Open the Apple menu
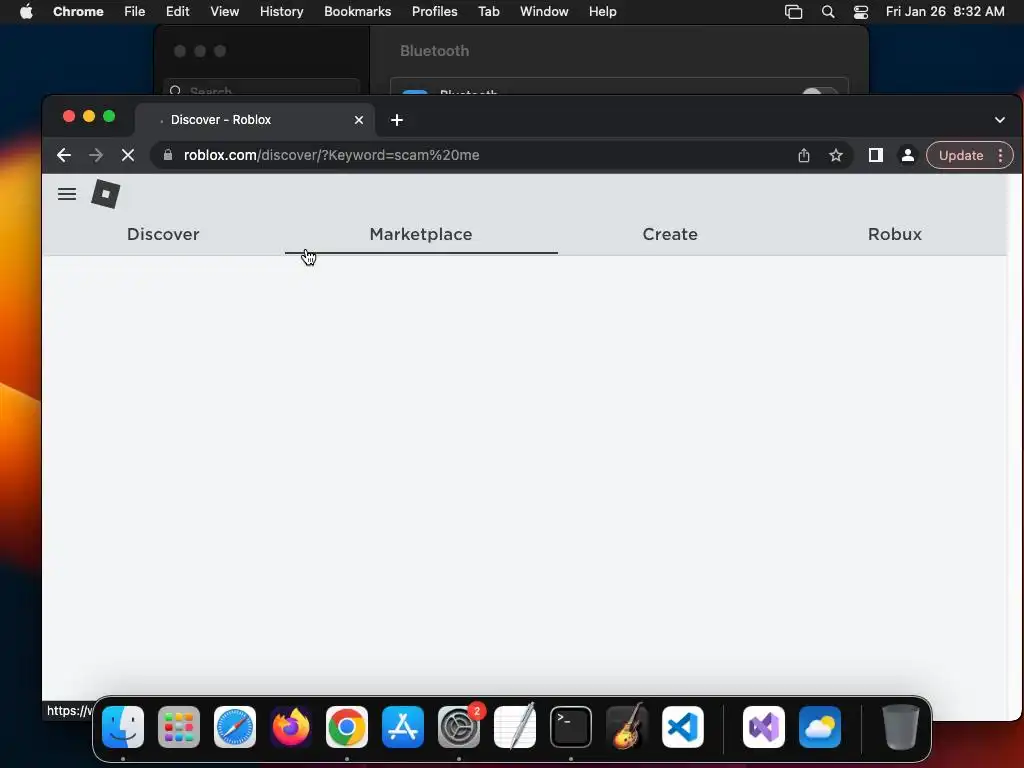The image size is (1024, 768). [26, 12]
